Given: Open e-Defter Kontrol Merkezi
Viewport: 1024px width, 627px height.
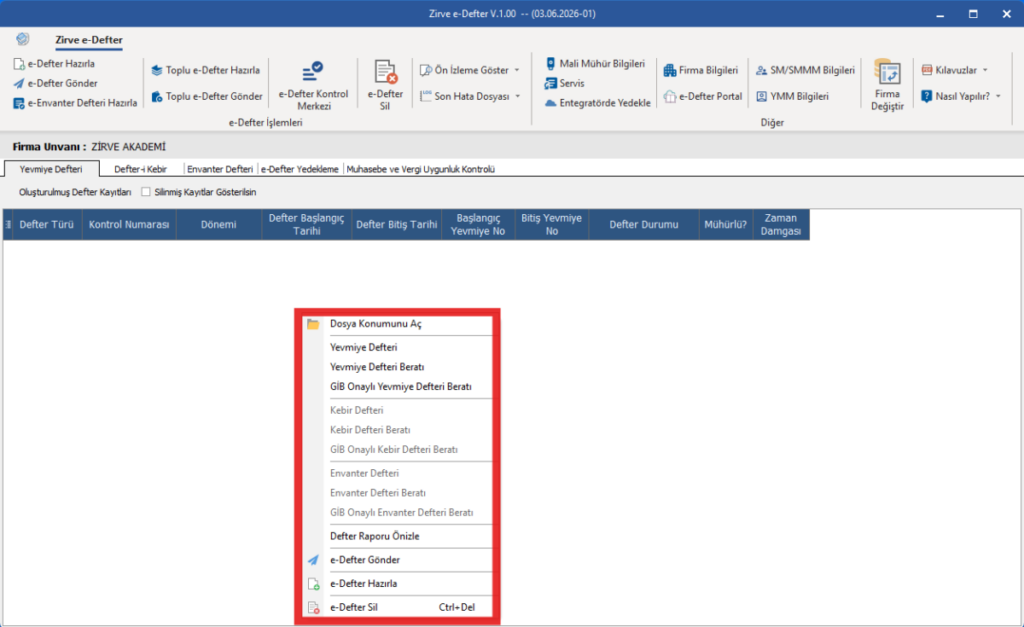Looking at the screenshot, I should (313, 86).
